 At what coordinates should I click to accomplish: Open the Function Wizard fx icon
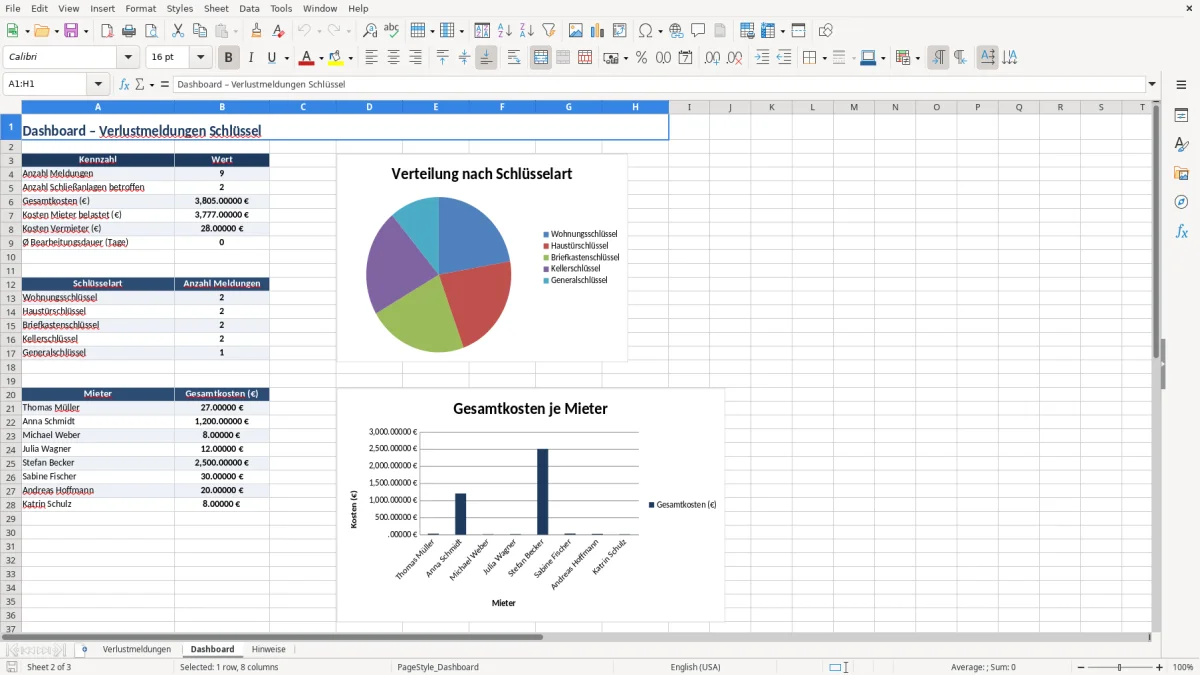pos(125,85)
